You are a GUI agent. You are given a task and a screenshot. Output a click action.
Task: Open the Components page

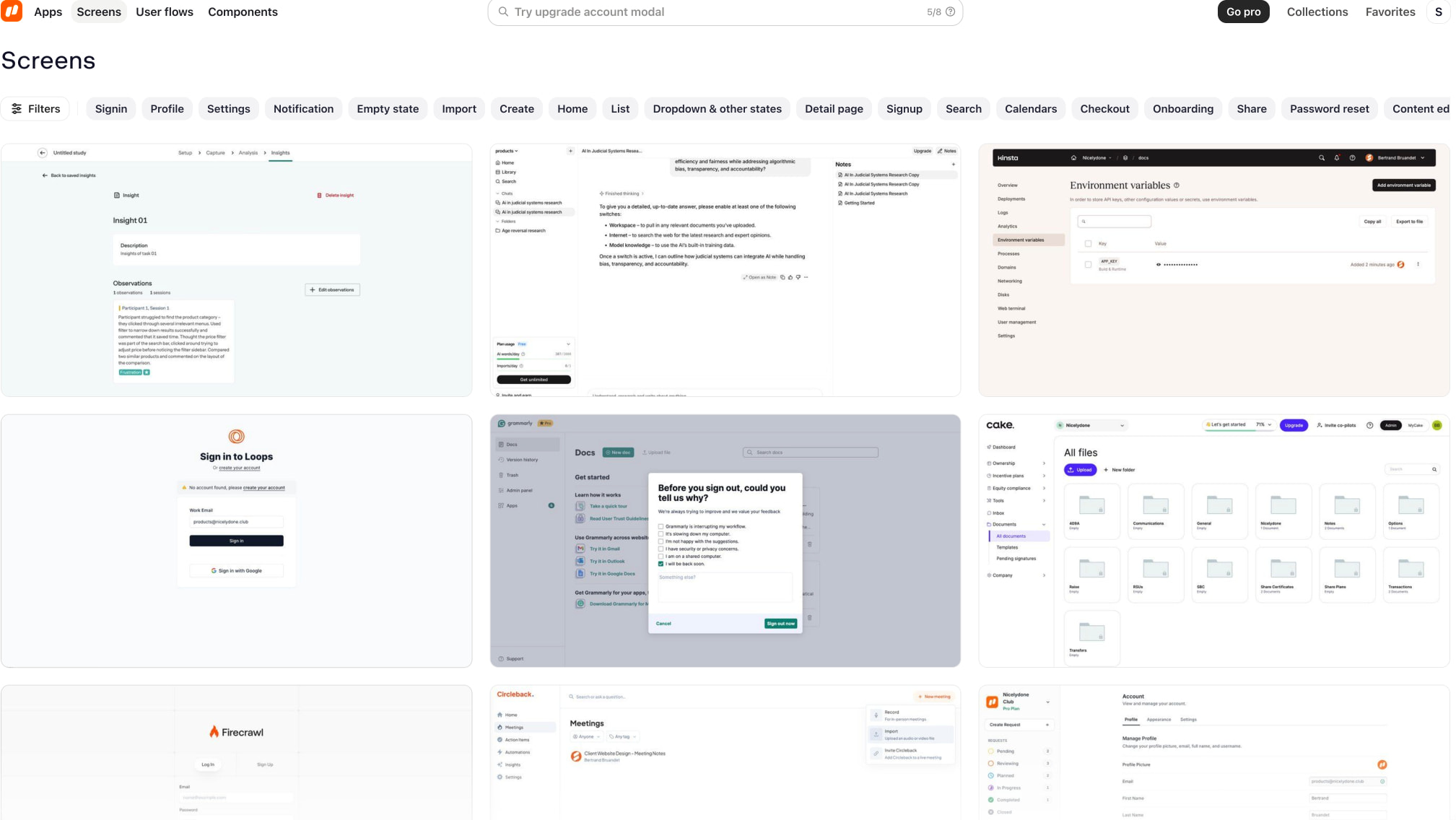[243, 12]
